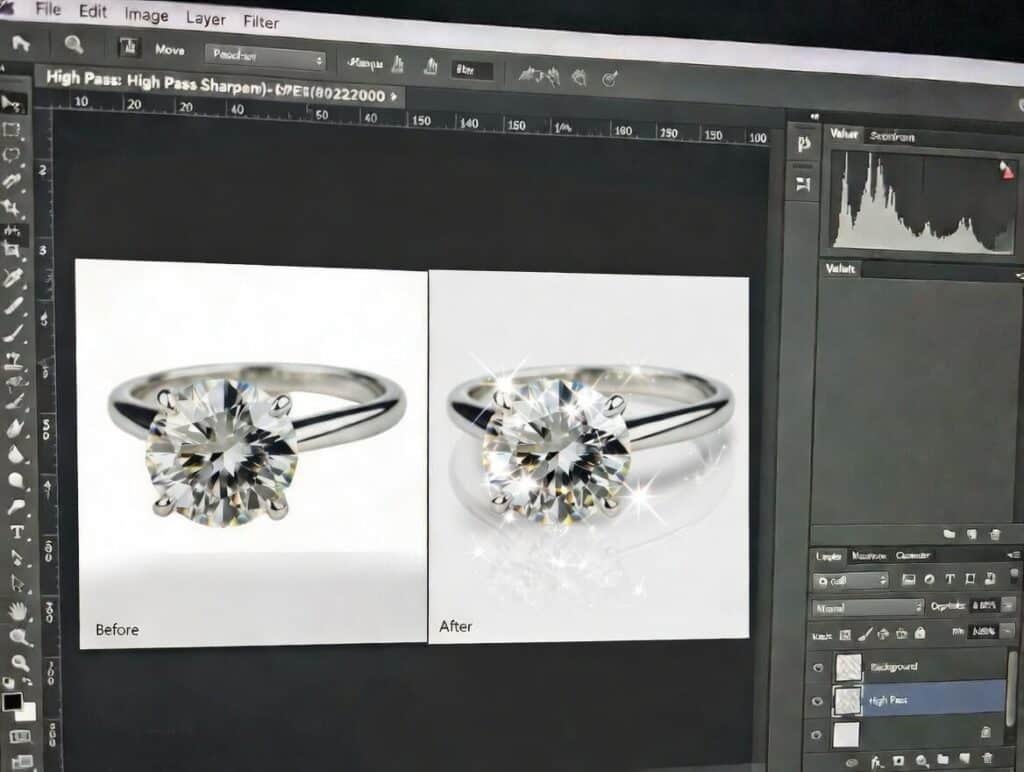The height and width of the screenshot is (772, 1024).
Task: Hide the High Pass layer
Action: 819,699
